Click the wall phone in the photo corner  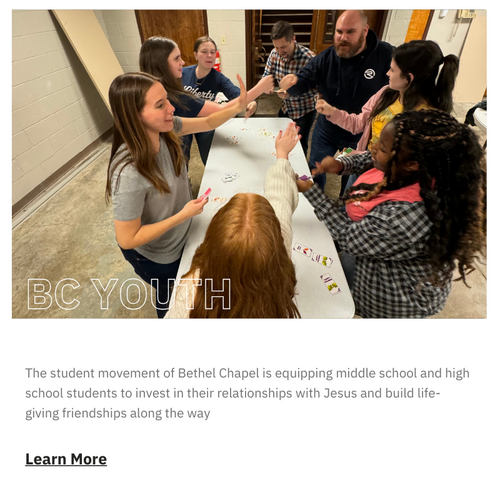pyautogui.click(x=466, y=14)
